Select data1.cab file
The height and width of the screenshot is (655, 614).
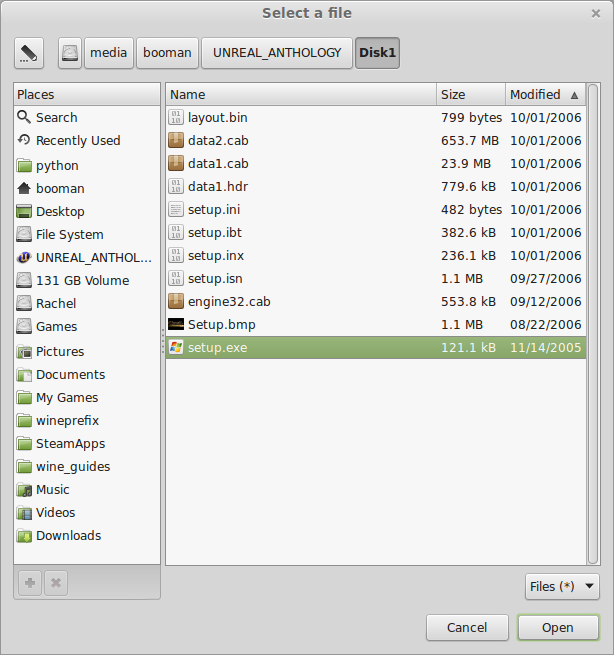376,163
